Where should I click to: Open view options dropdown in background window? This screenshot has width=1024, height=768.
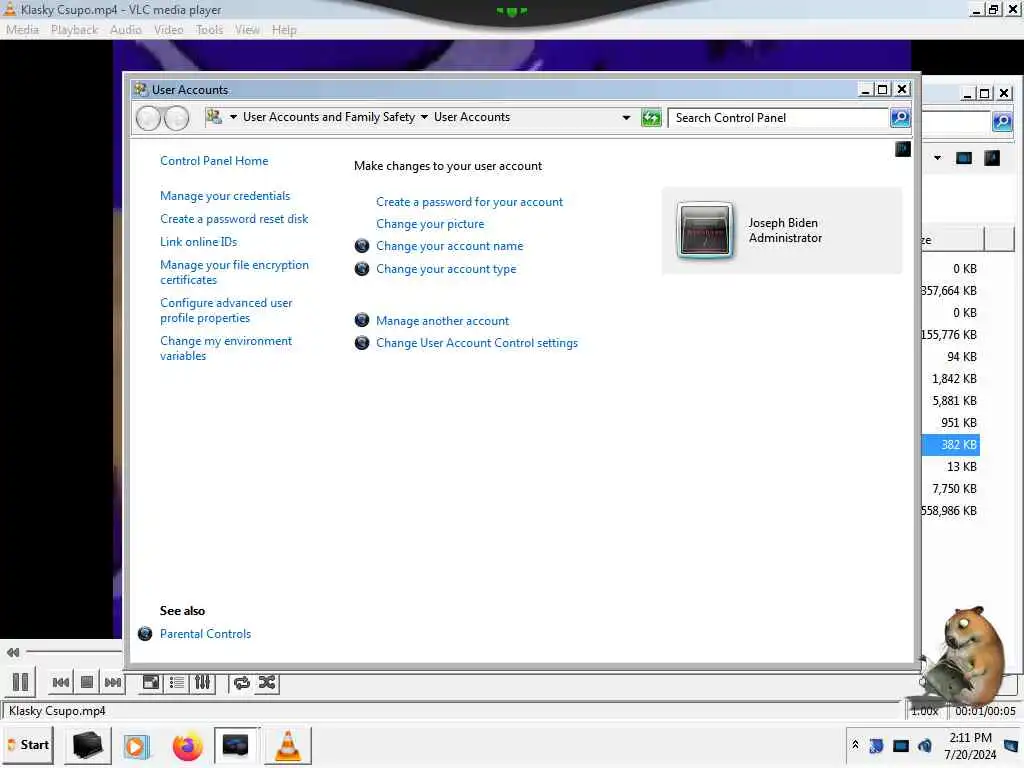pyautogui.click(x=937, y=158)
